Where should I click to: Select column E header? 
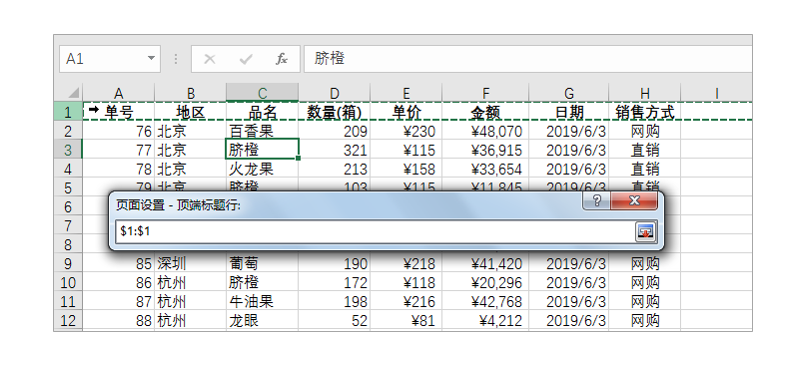(406, 93)
